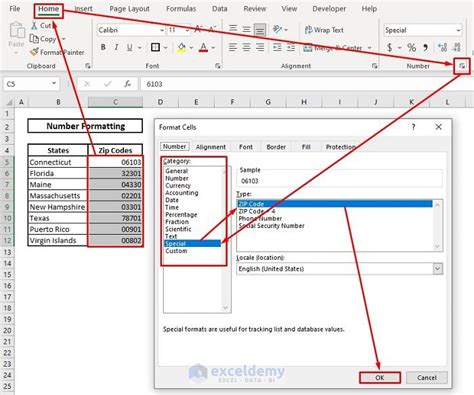The image size is (474, 395).
Task: Select the Format Painter brush
Action: click(34, 52)
